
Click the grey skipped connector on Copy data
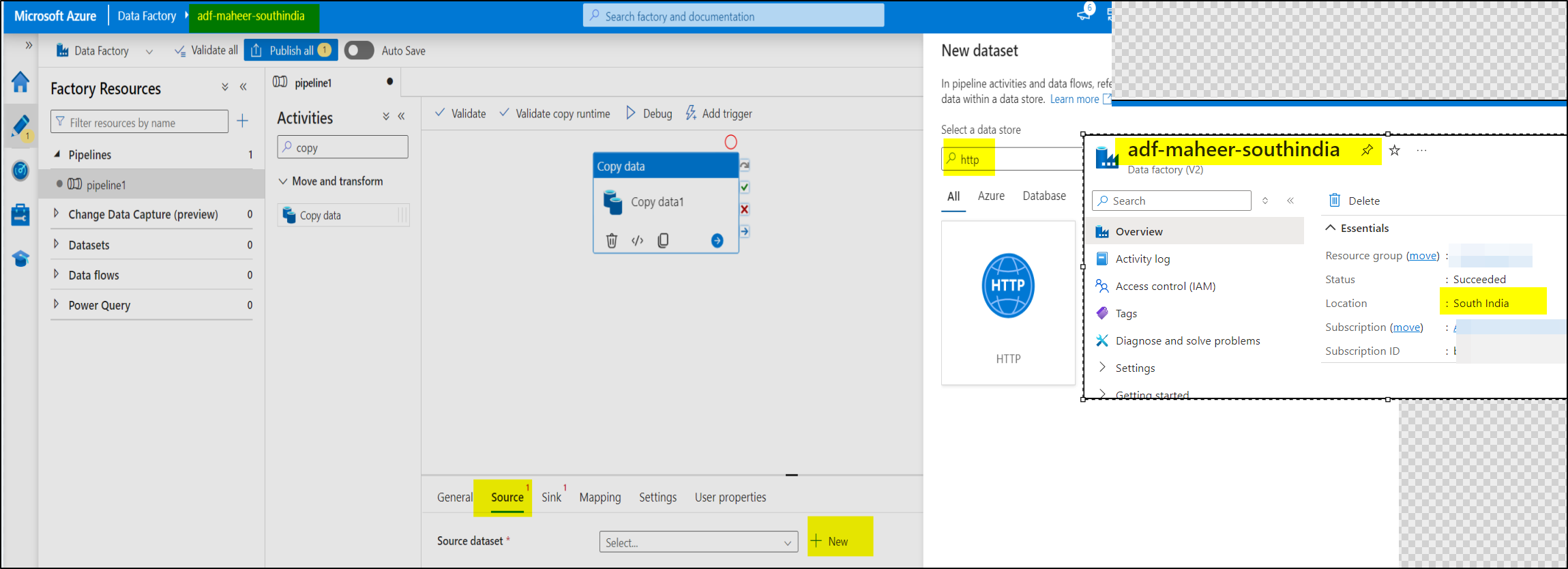tap(745, 165)
